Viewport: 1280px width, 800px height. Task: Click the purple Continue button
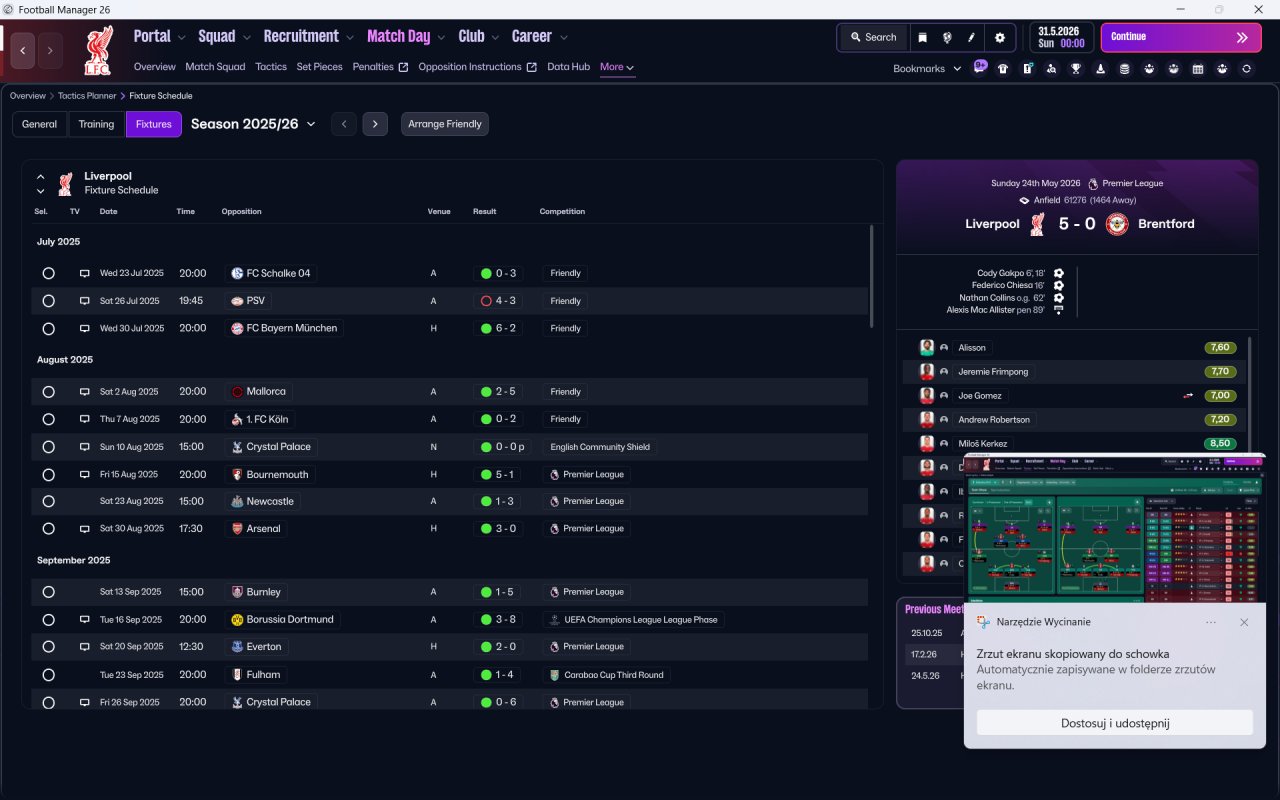tap(1181, 37)
